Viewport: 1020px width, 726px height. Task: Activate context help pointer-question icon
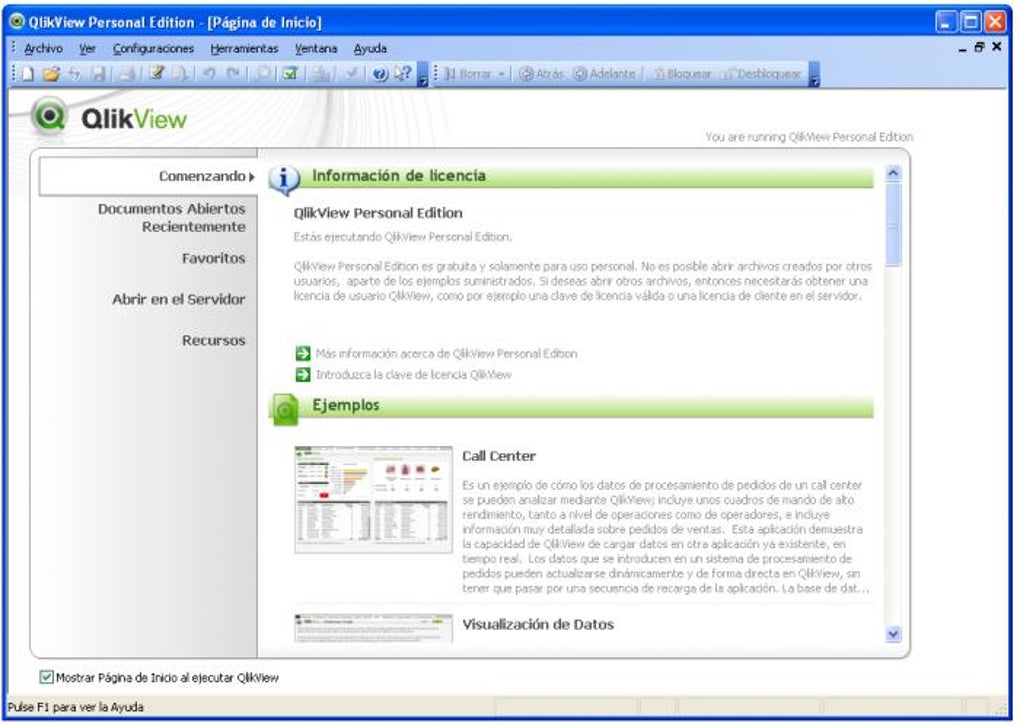[x=403, y=74]
